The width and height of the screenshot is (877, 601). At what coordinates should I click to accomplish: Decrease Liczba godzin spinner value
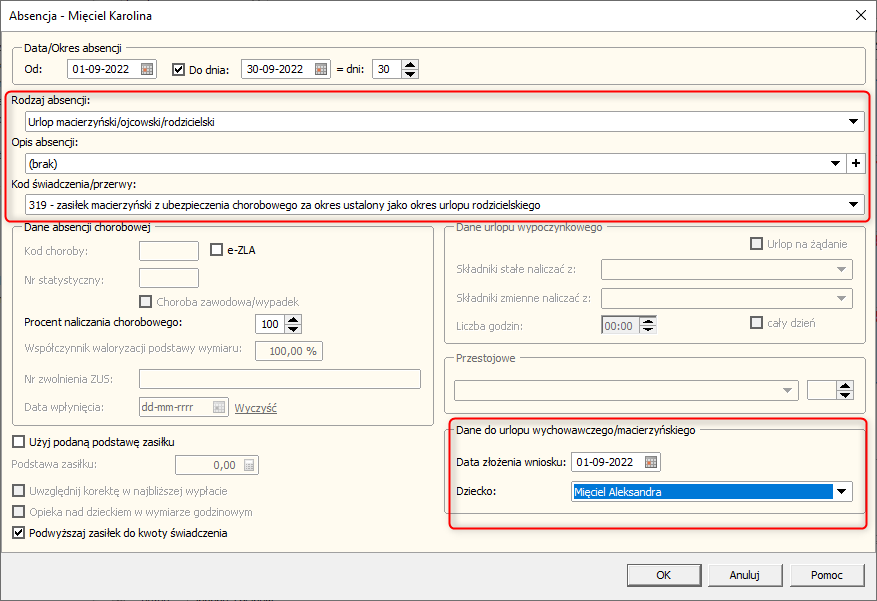(648, 329)
